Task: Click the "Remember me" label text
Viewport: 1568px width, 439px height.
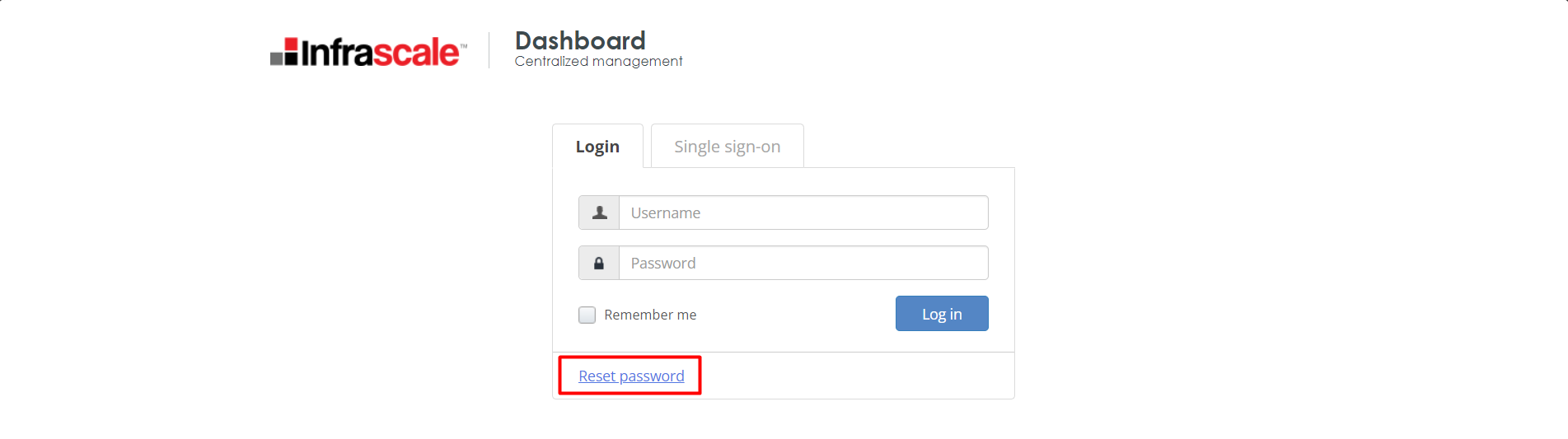Action: (x=650, y=315)
